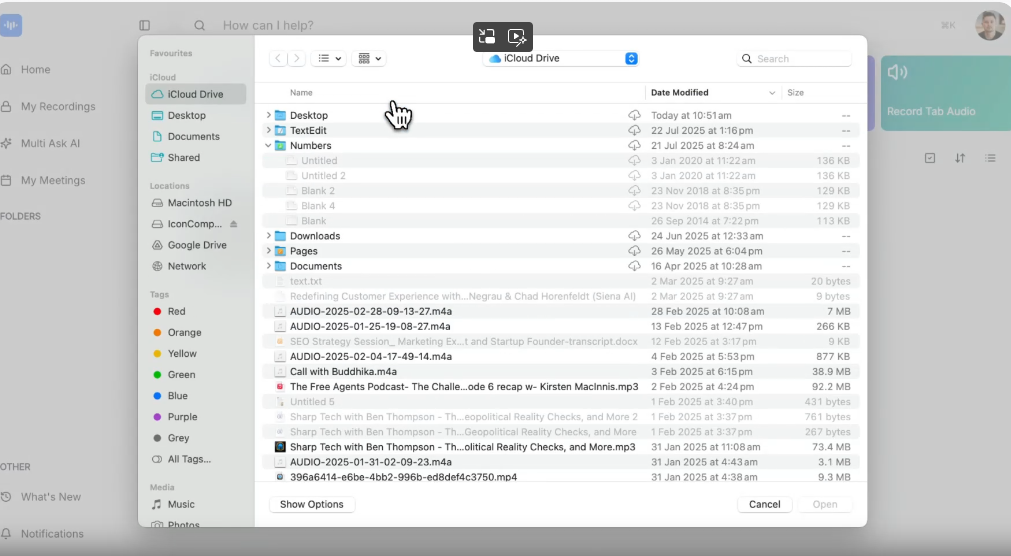Open the grid grouping dropdown menu
Screen dimensions: 1011x556
coord(370,59)
